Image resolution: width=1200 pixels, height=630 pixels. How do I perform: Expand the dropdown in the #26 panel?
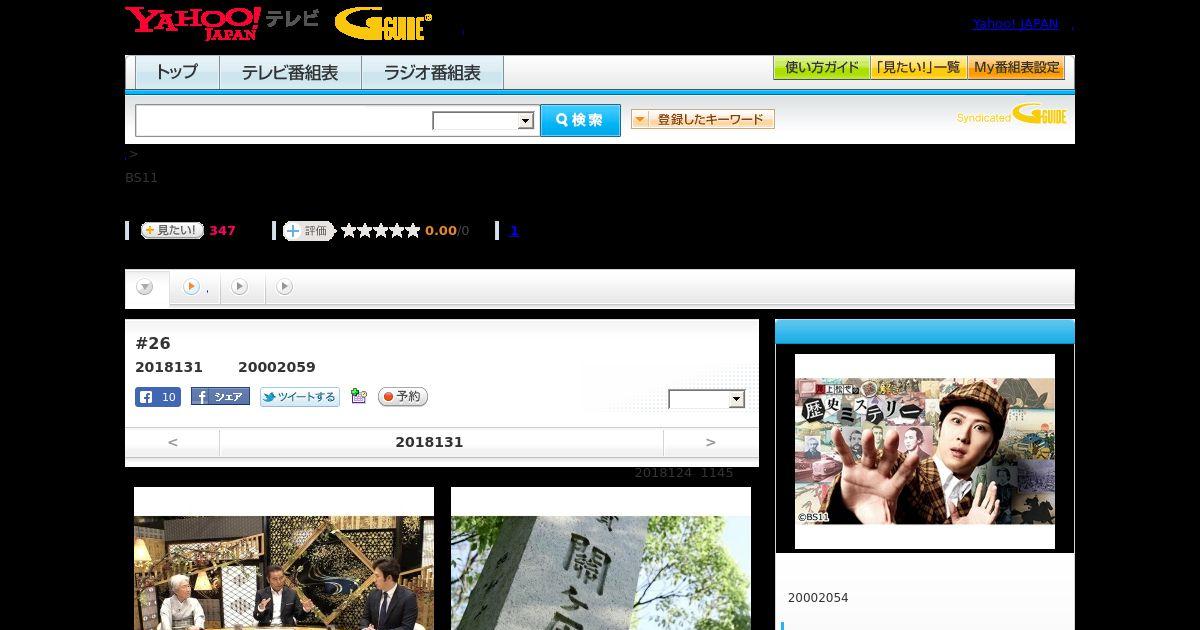pyautogui.click(x=707, y=399)
